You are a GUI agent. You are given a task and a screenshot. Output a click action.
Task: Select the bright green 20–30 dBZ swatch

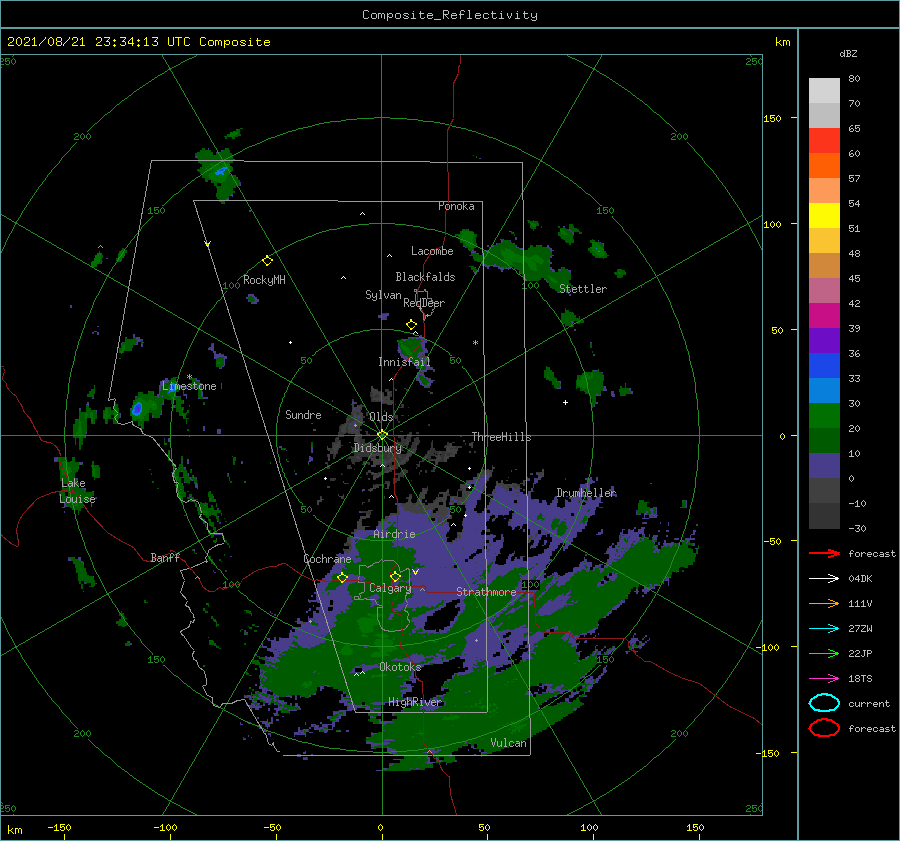(x=824, y=416)
